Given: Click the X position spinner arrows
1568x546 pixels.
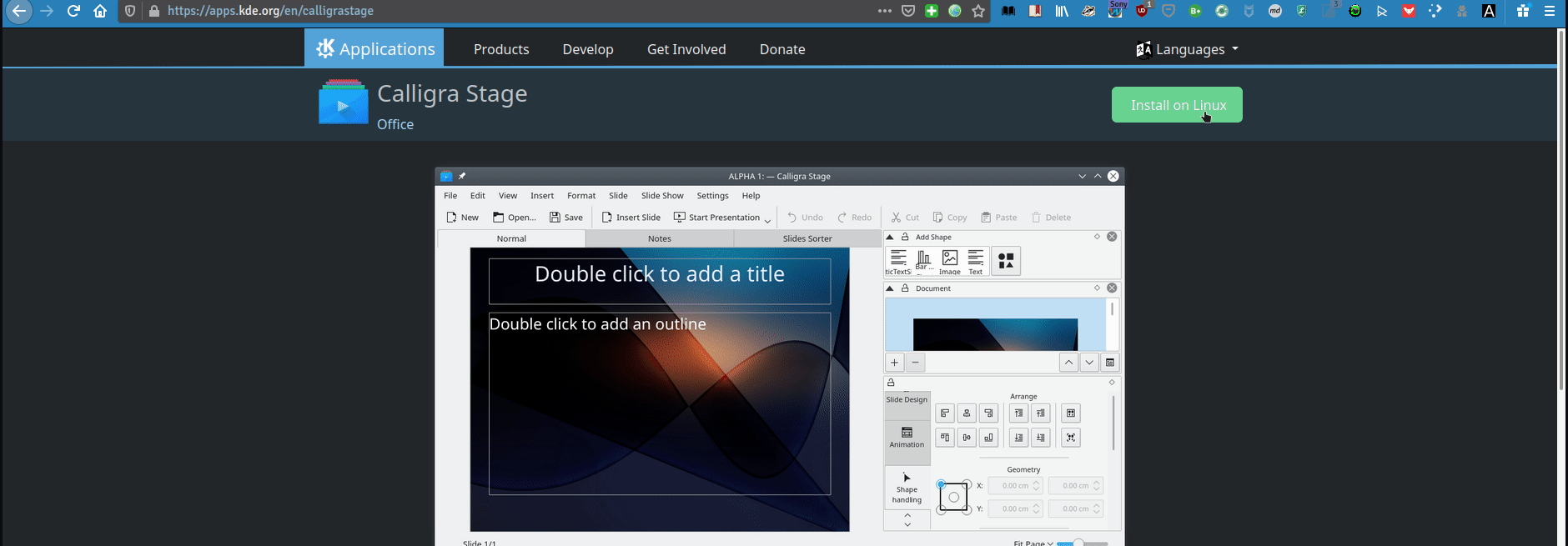Looking at the screenshot, I should coord(1037,485).
